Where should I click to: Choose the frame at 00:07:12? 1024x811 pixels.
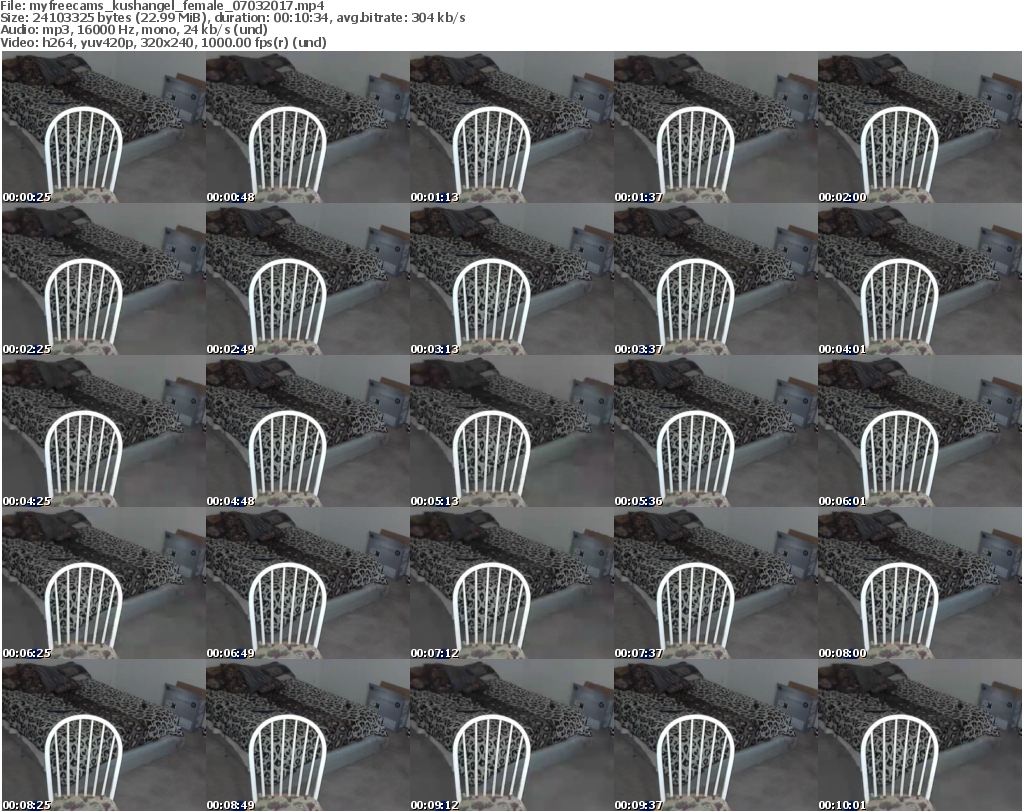pyautogui.click(x=511, y=584)
